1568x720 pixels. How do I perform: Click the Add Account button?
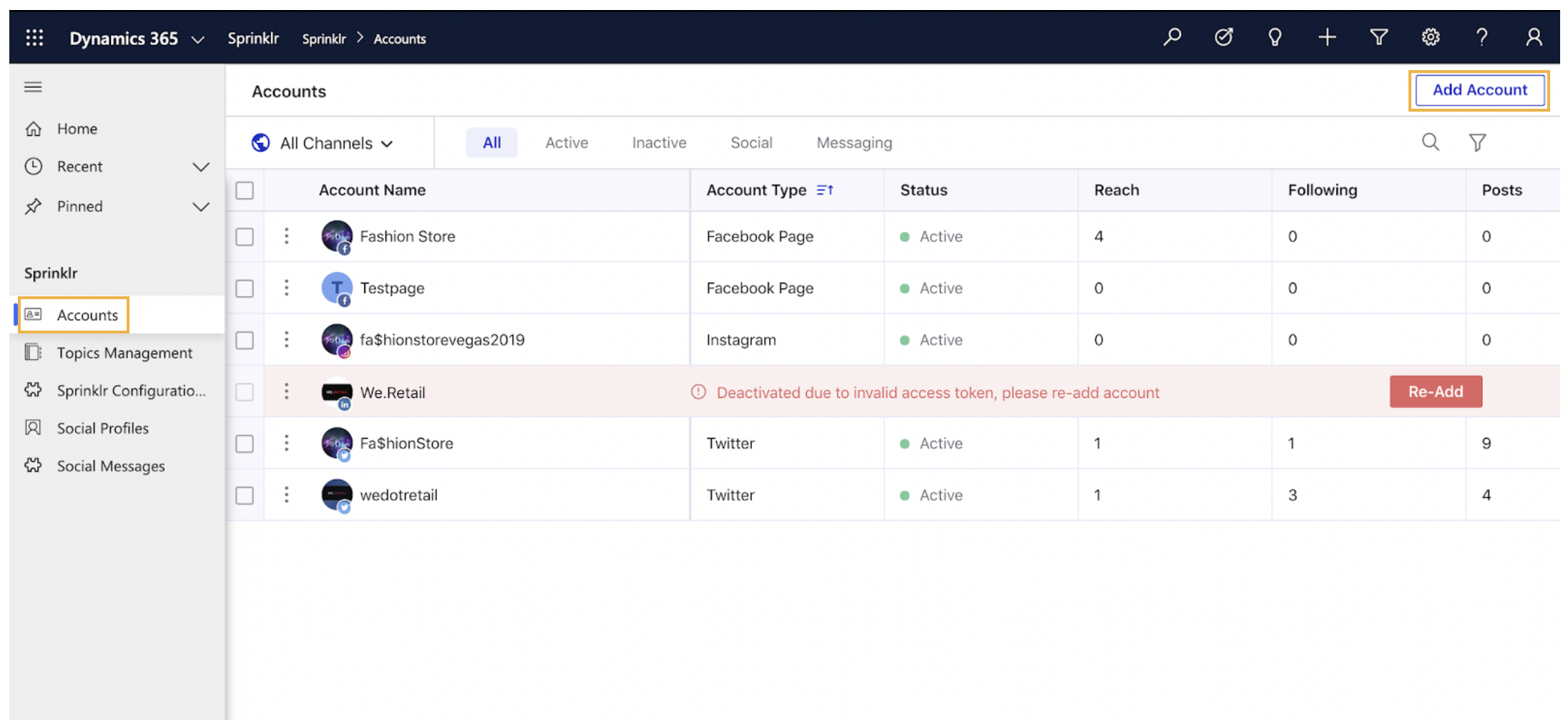tap(1479, 90)
